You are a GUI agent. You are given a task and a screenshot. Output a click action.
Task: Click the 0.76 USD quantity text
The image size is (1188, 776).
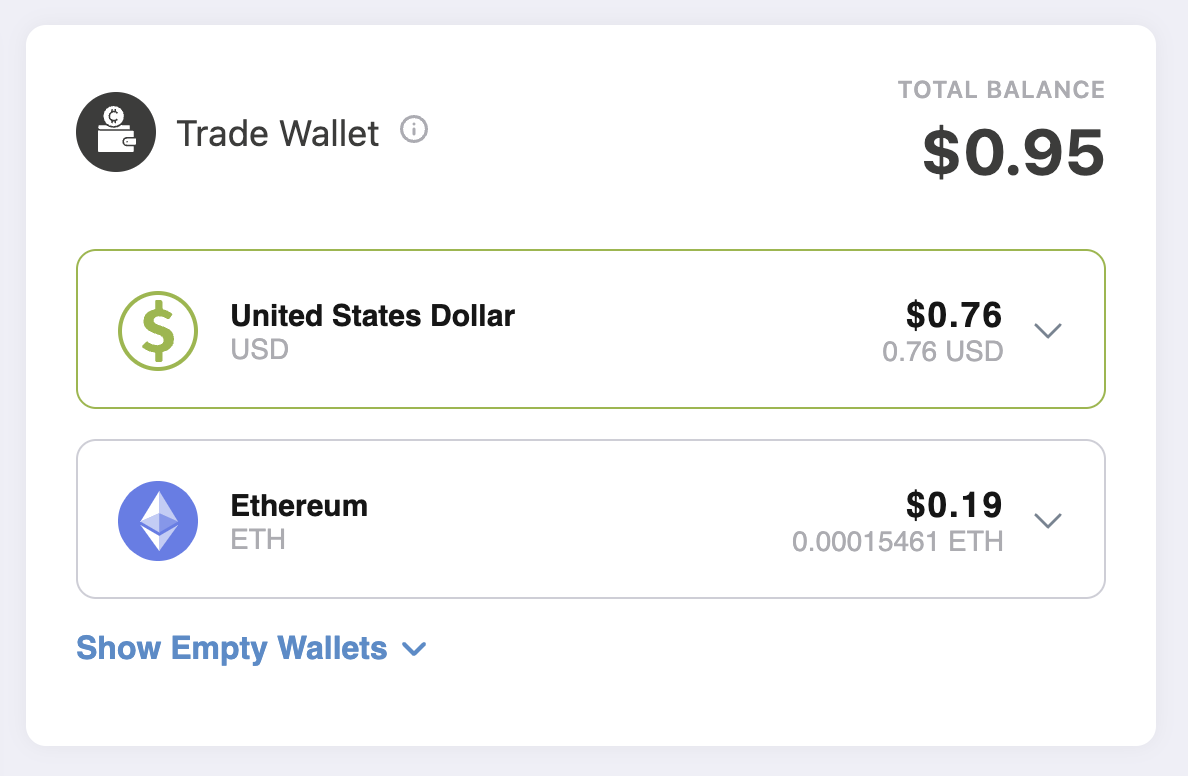pyautogui.click(x=943, y=351)
